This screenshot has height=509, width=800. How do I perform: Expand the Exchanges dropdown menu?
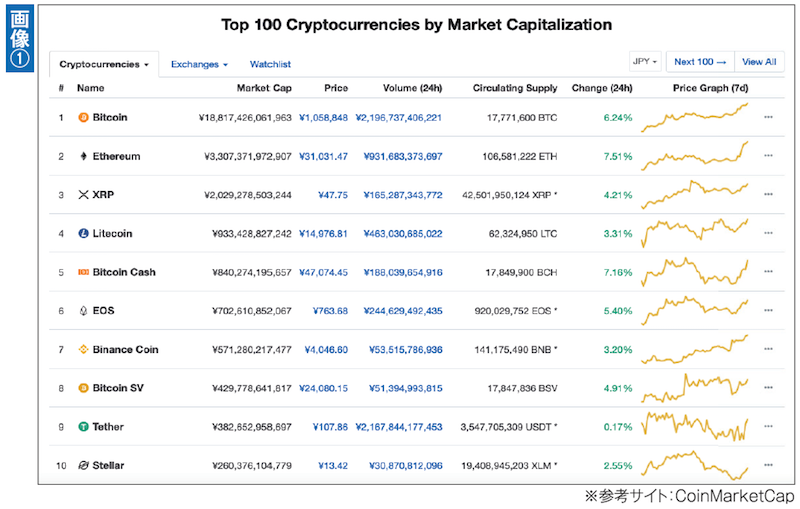point(198,64)
